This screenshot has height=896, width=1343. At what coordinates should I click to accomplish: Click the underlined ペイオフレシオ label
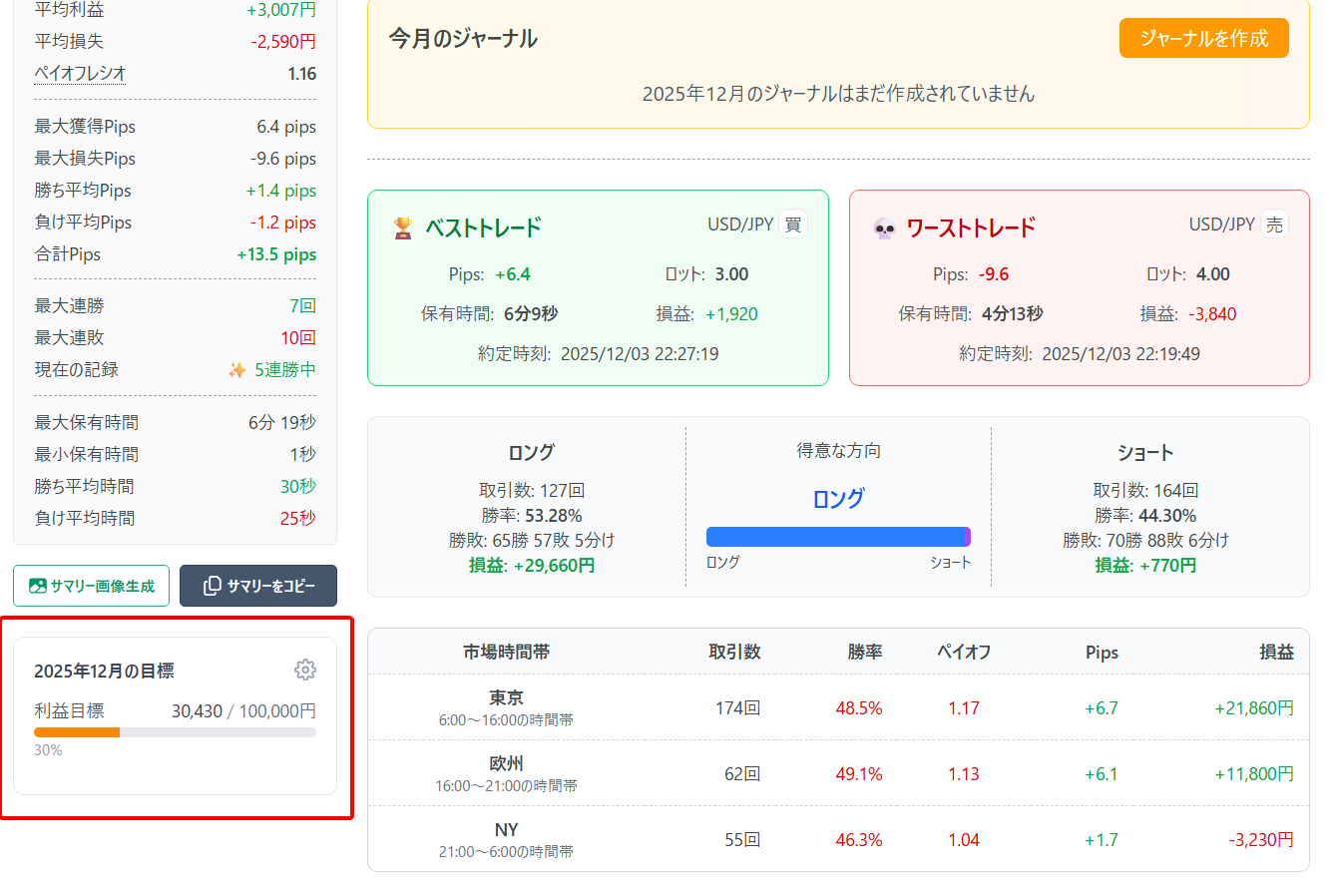(x=80, y=74)
